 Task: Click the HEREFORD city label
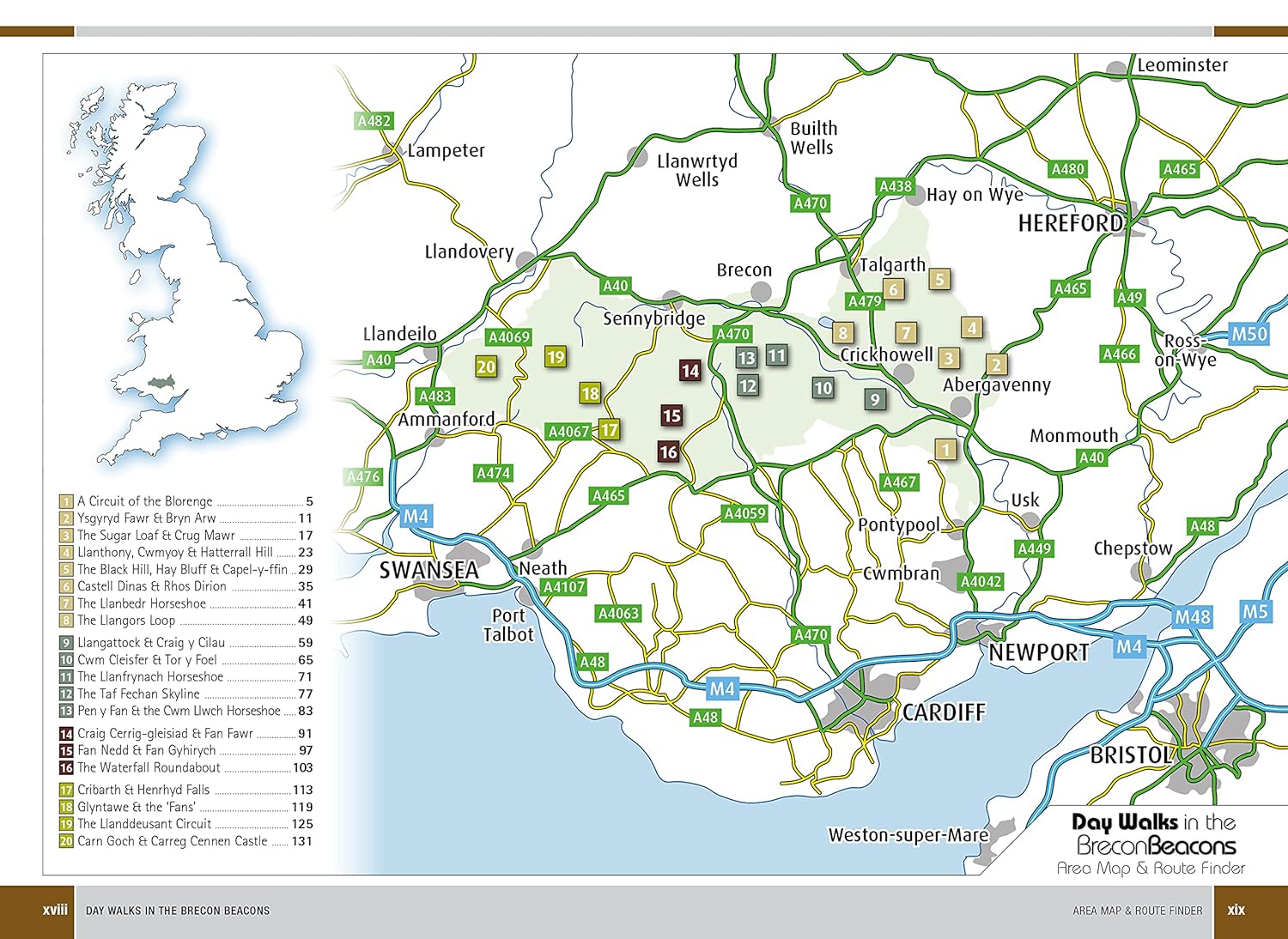point(1070,224)
